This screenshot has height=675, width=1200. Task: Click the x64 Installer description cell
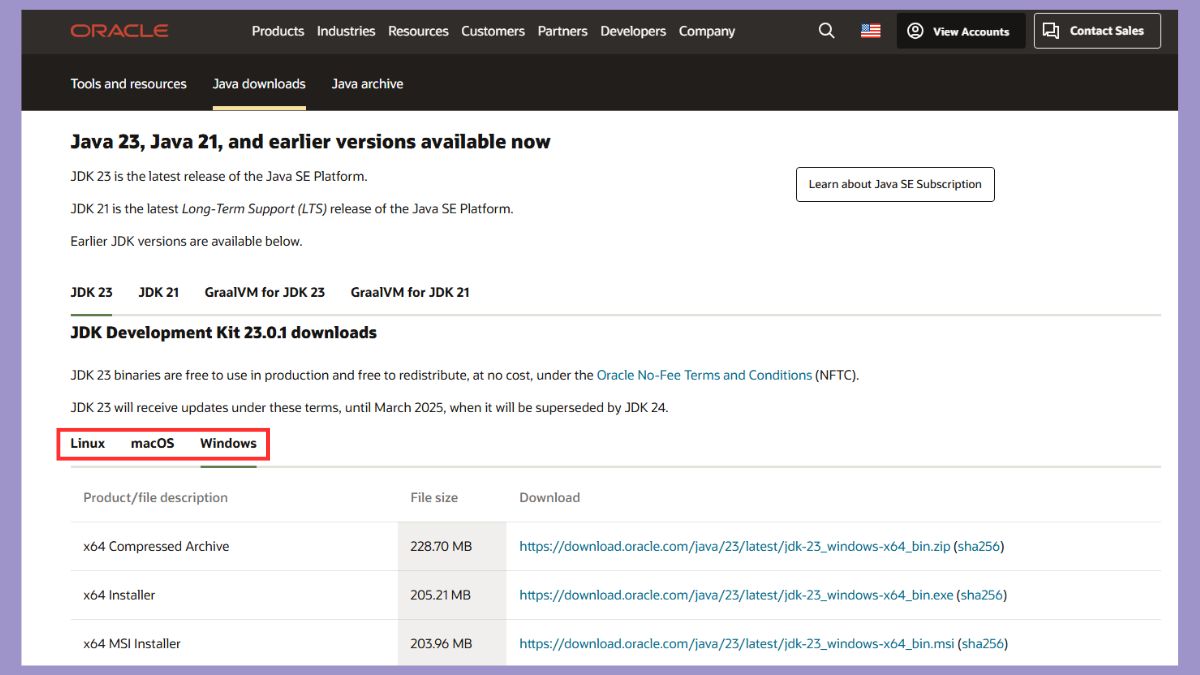[x=119, y=595]
